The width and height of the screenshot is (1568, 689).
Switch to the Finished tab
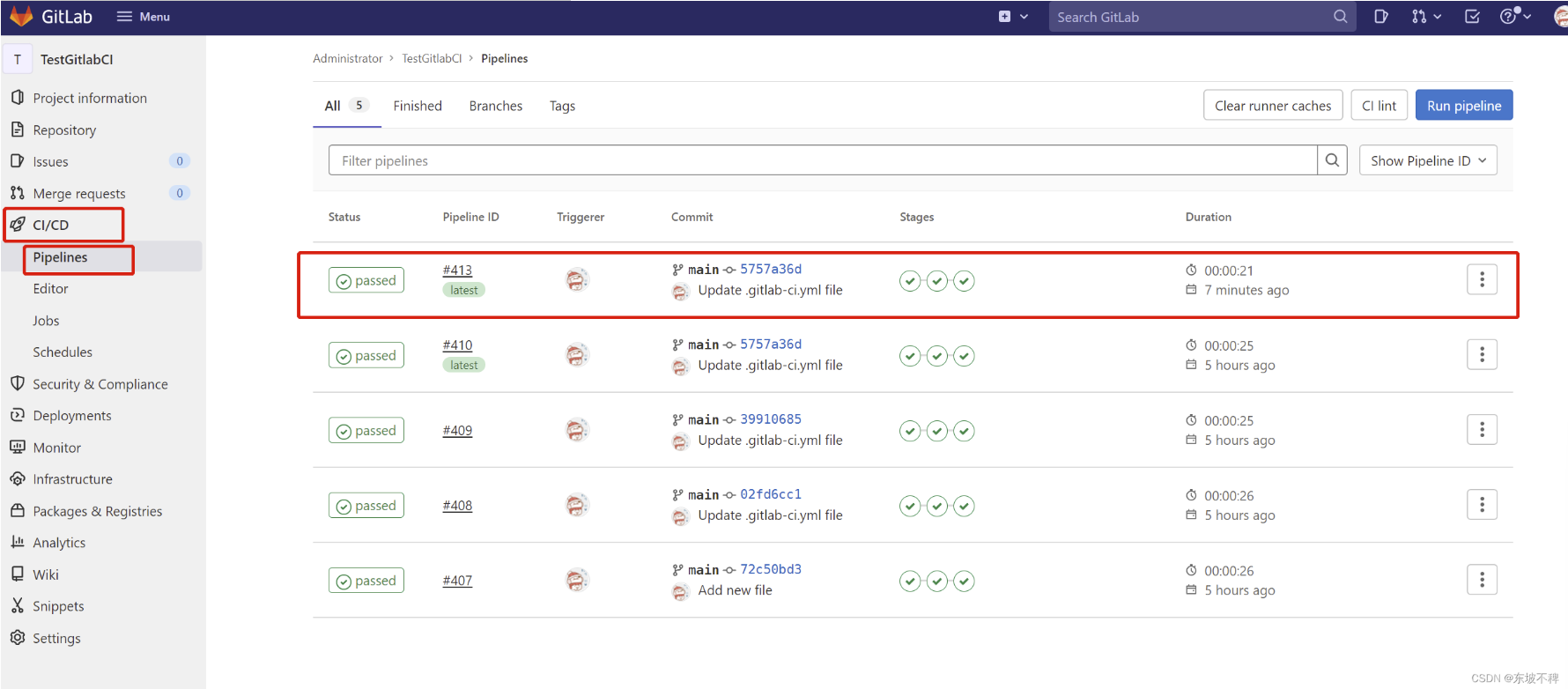418,106
